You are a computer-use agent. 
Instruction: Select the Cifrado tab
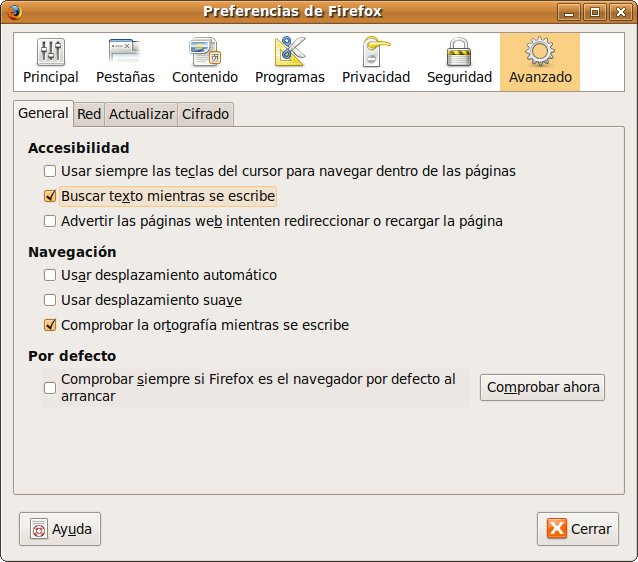coord(205,114)
